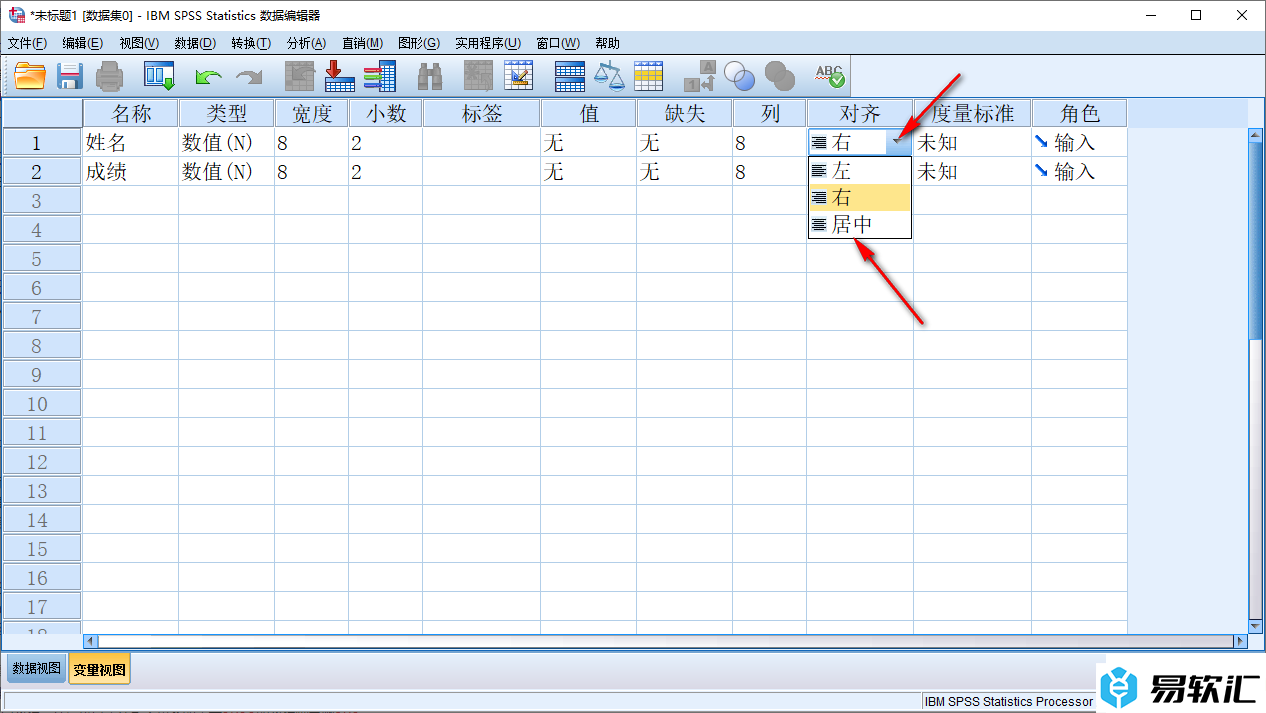Open the 帮助 menu
The image size is (1266, 713).
coord(607,43)
